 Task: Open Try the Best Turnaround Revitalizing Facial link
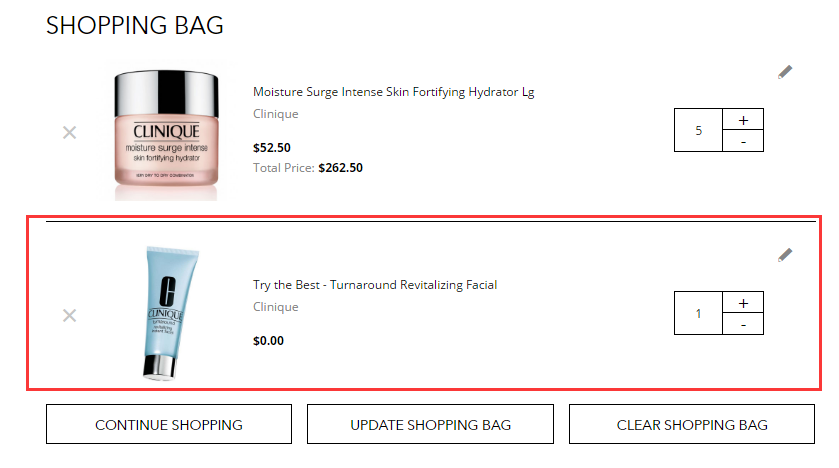375,285
